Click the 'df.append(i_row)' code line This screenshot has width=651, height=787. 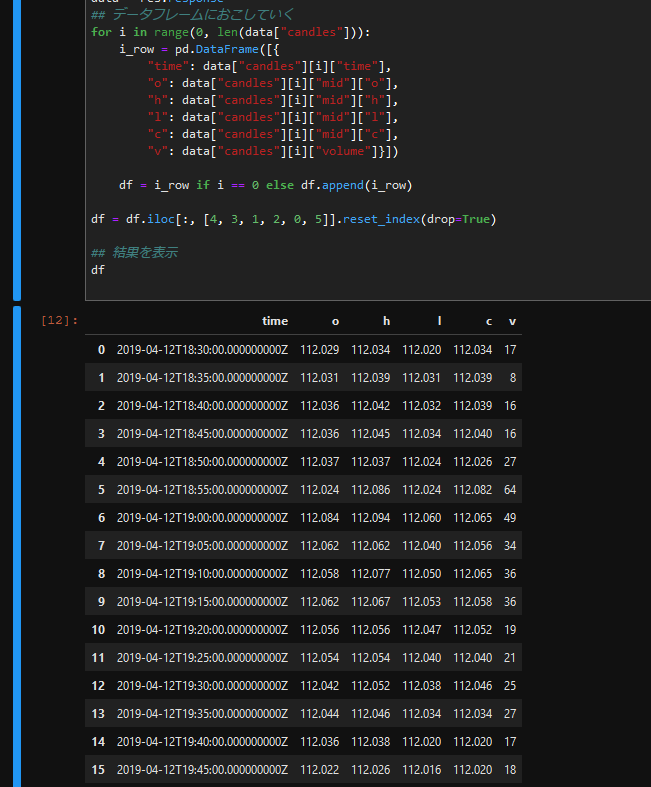coord(266,185)
